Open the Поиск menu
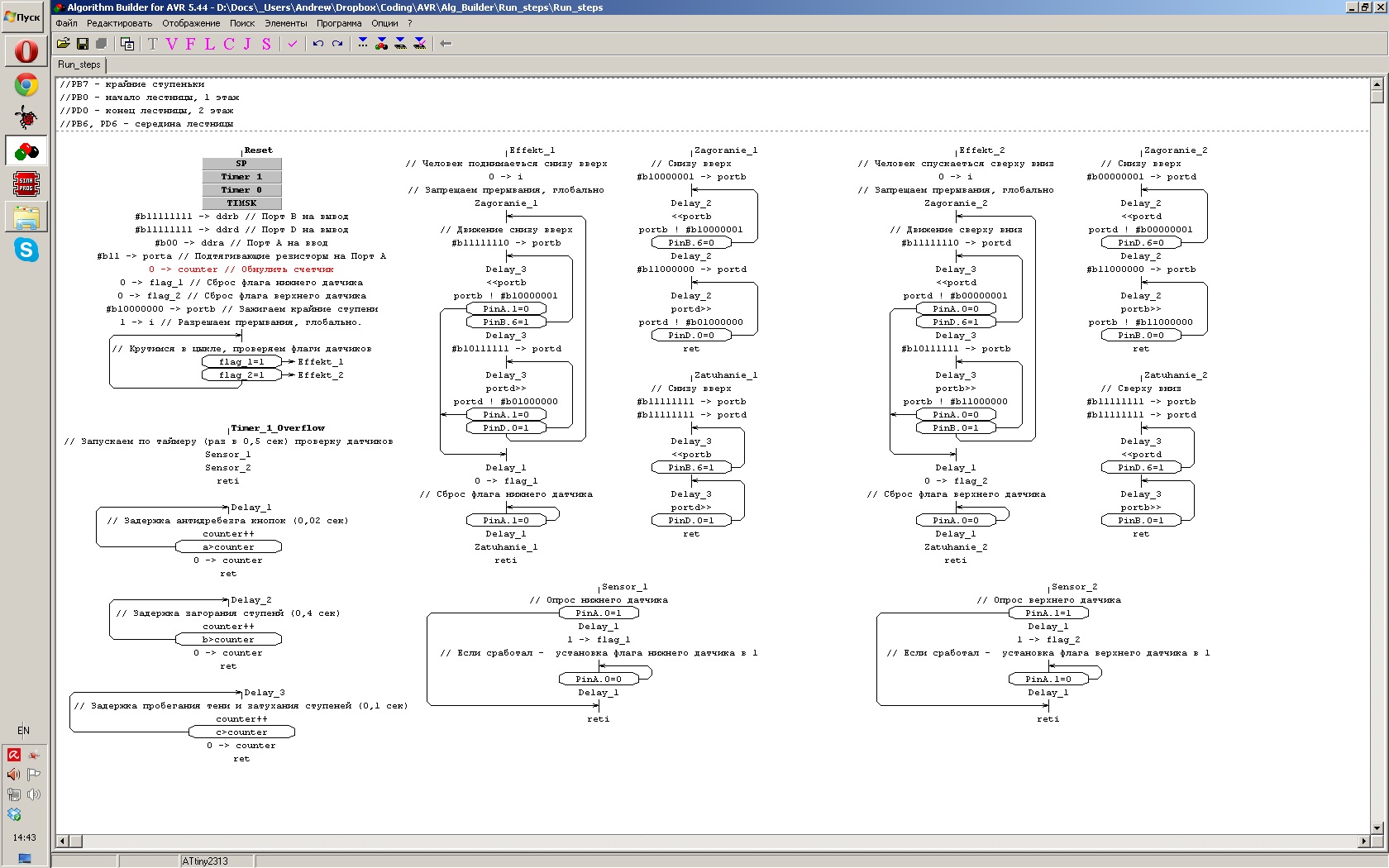1389x868 pixels. [242, 23]
